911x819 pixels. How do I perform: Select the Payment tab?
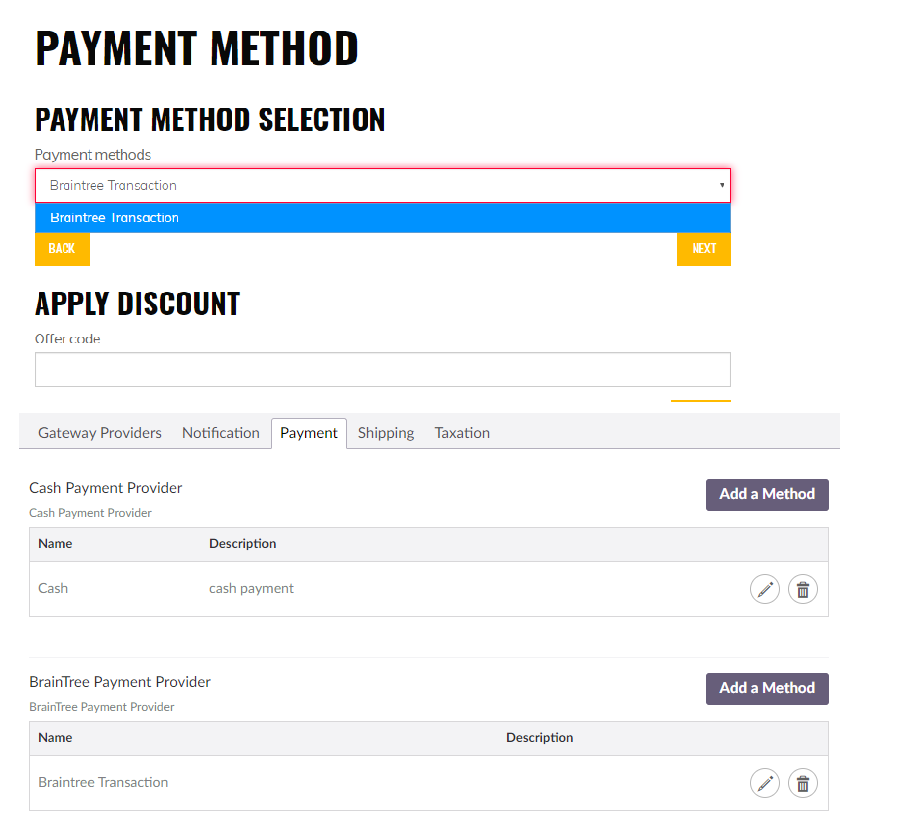pyautogui.click(x=309, y=433)
